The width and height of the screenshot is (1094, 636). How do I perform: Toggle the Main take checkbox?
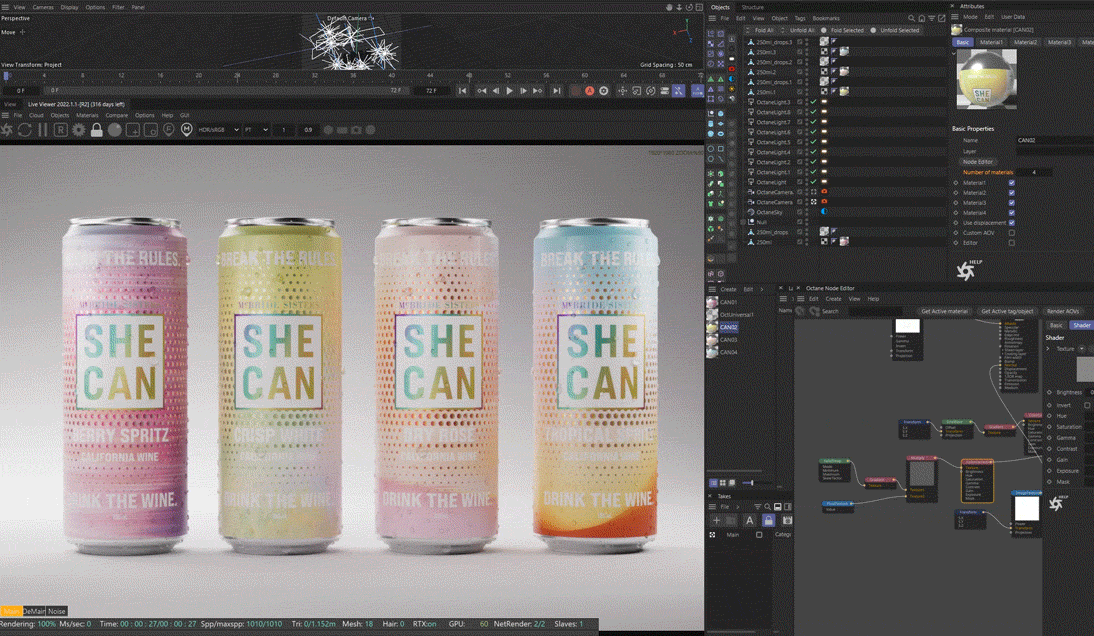(x=759, y=535)
